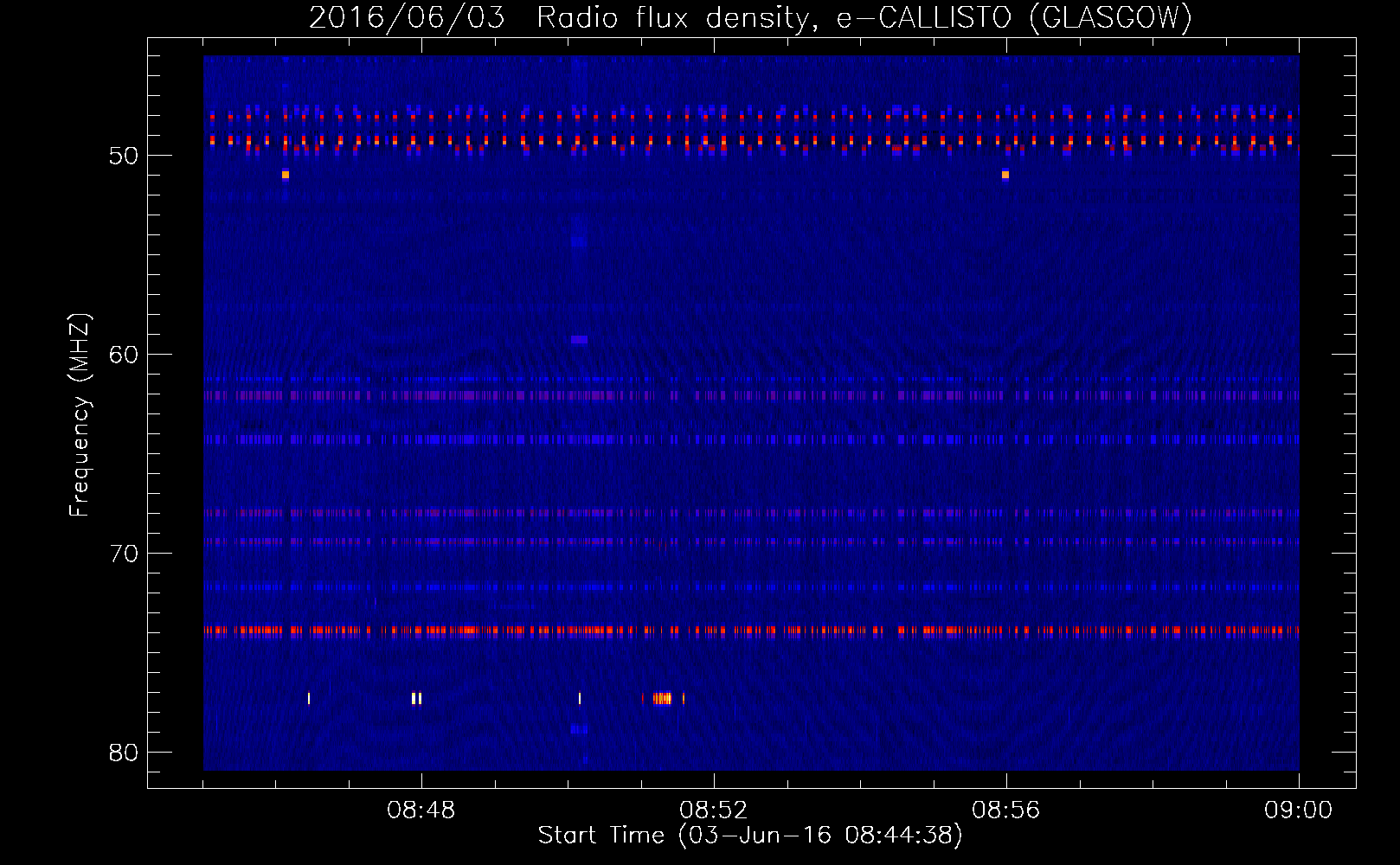Click the 50 MHz frequency label

124,156
